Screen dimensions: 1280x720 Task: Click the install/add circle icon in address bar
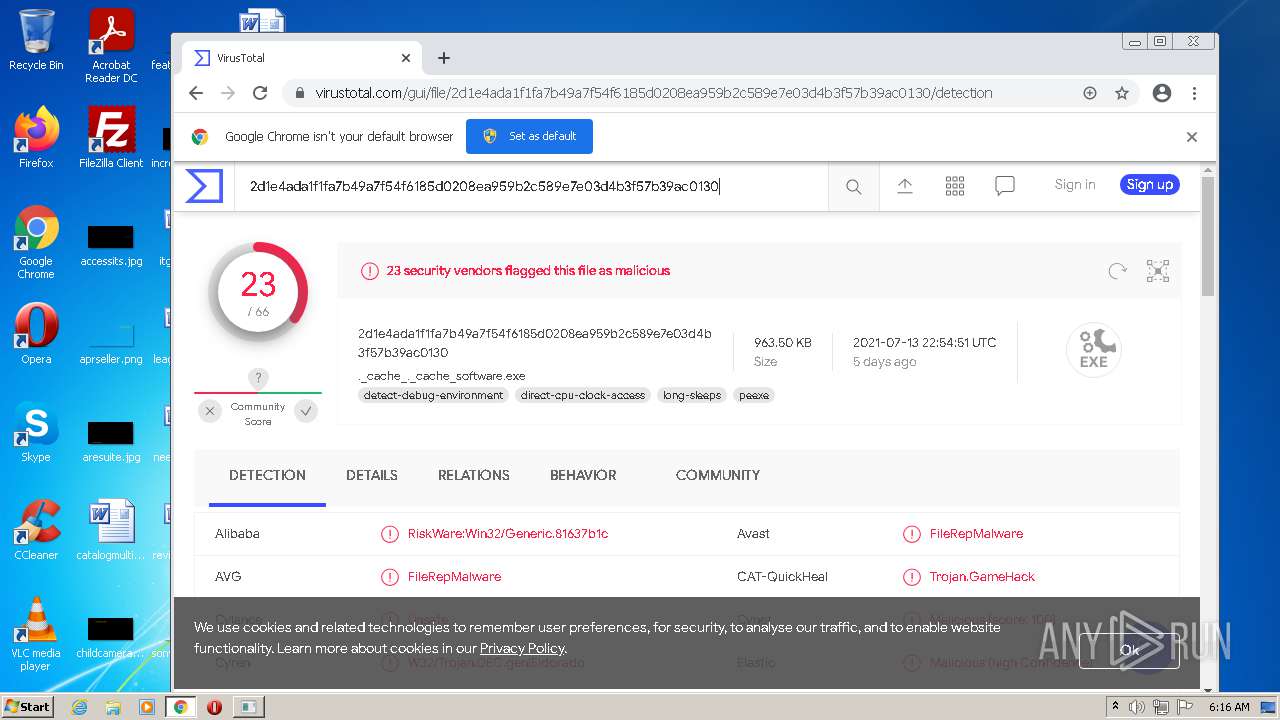pyautogui.click(x=1090, y=93)
